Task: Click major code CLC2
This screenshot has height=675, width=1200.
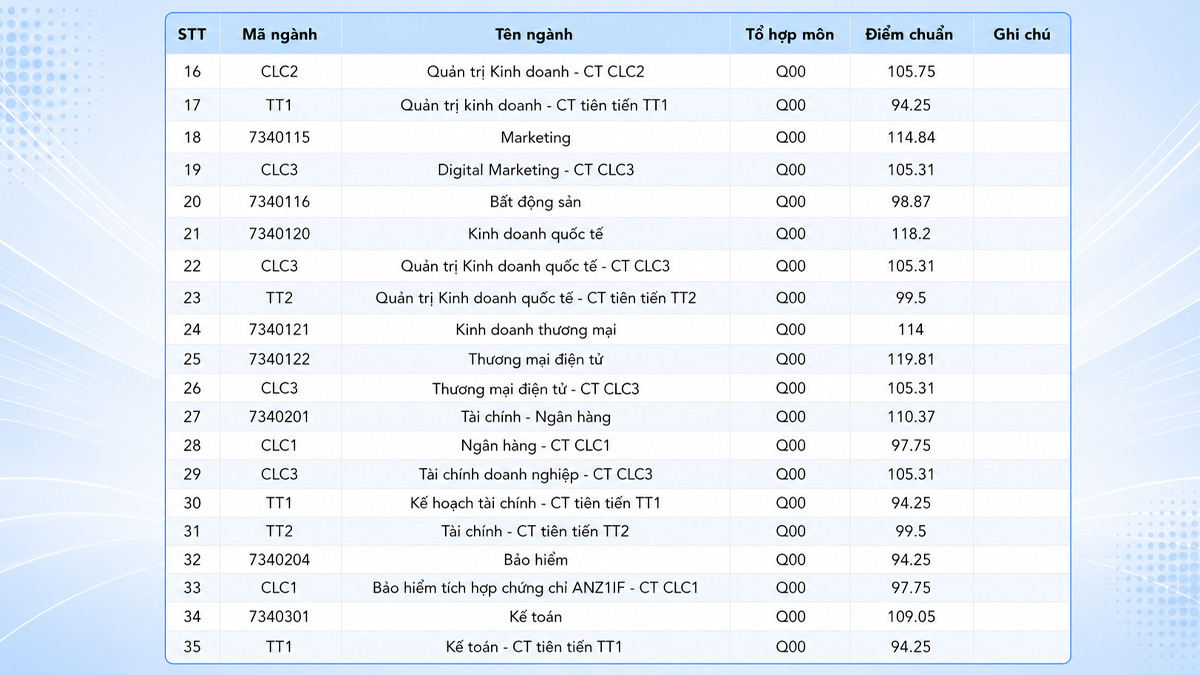Action: [x=280, y=72]
